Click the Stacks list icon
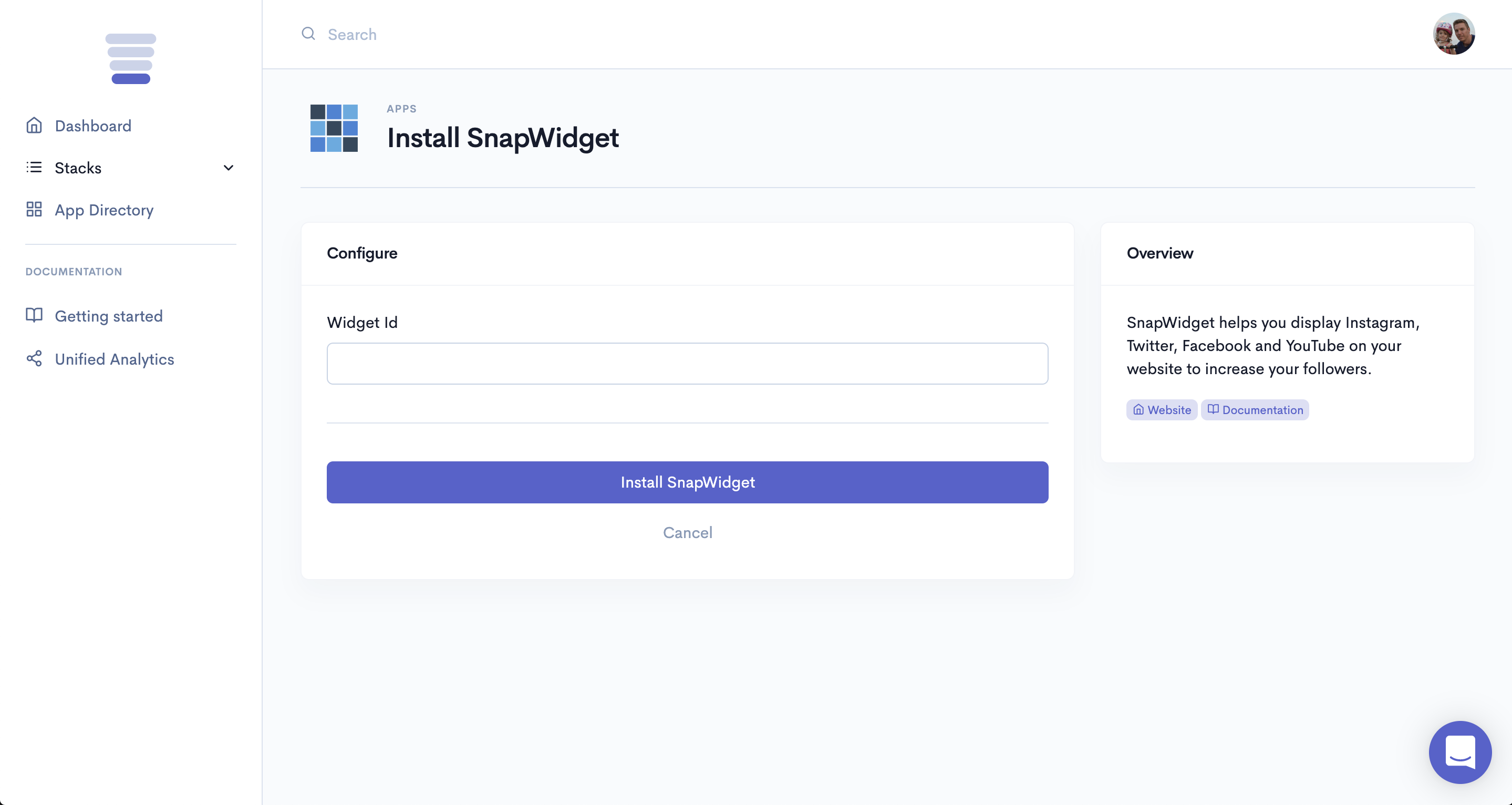 click(34, 168)
